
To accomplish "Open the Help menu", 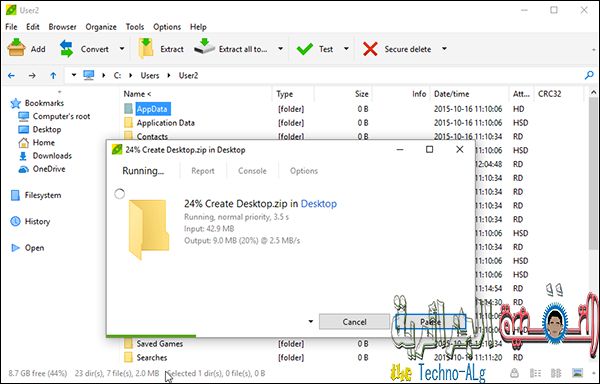I will tap(198, 27).
